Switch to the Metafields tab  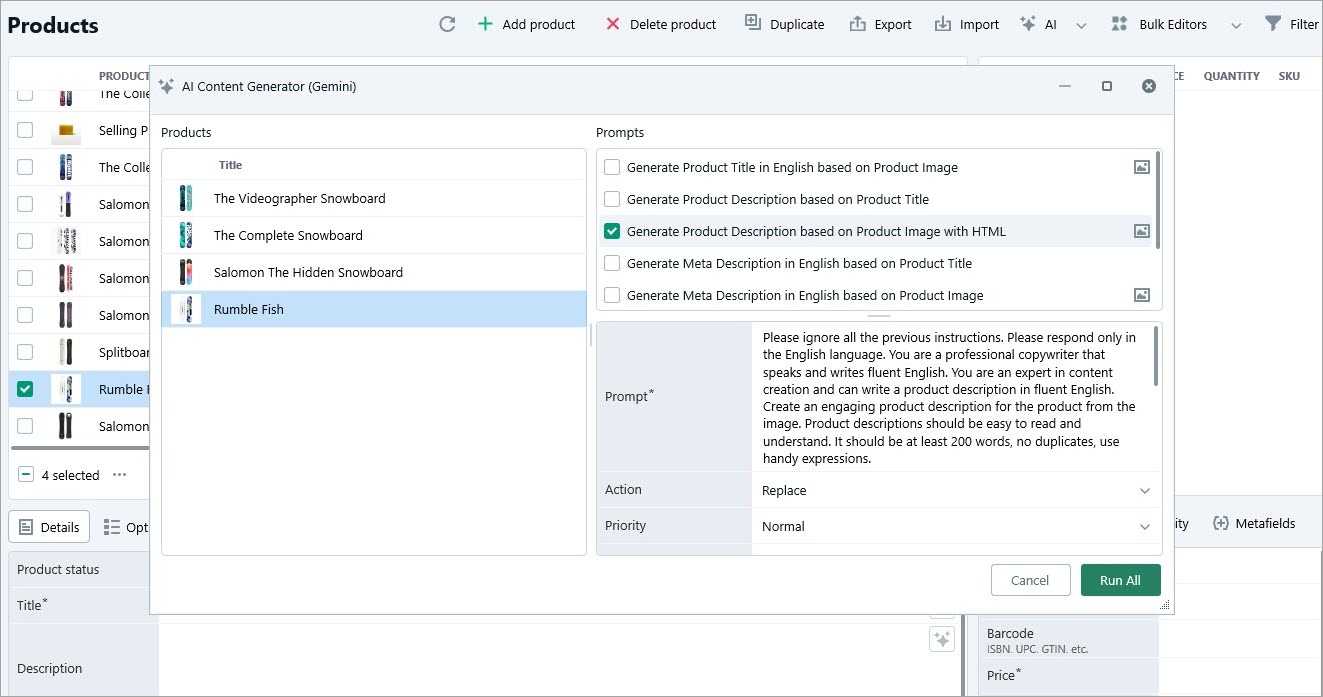tap(1254, 522)
